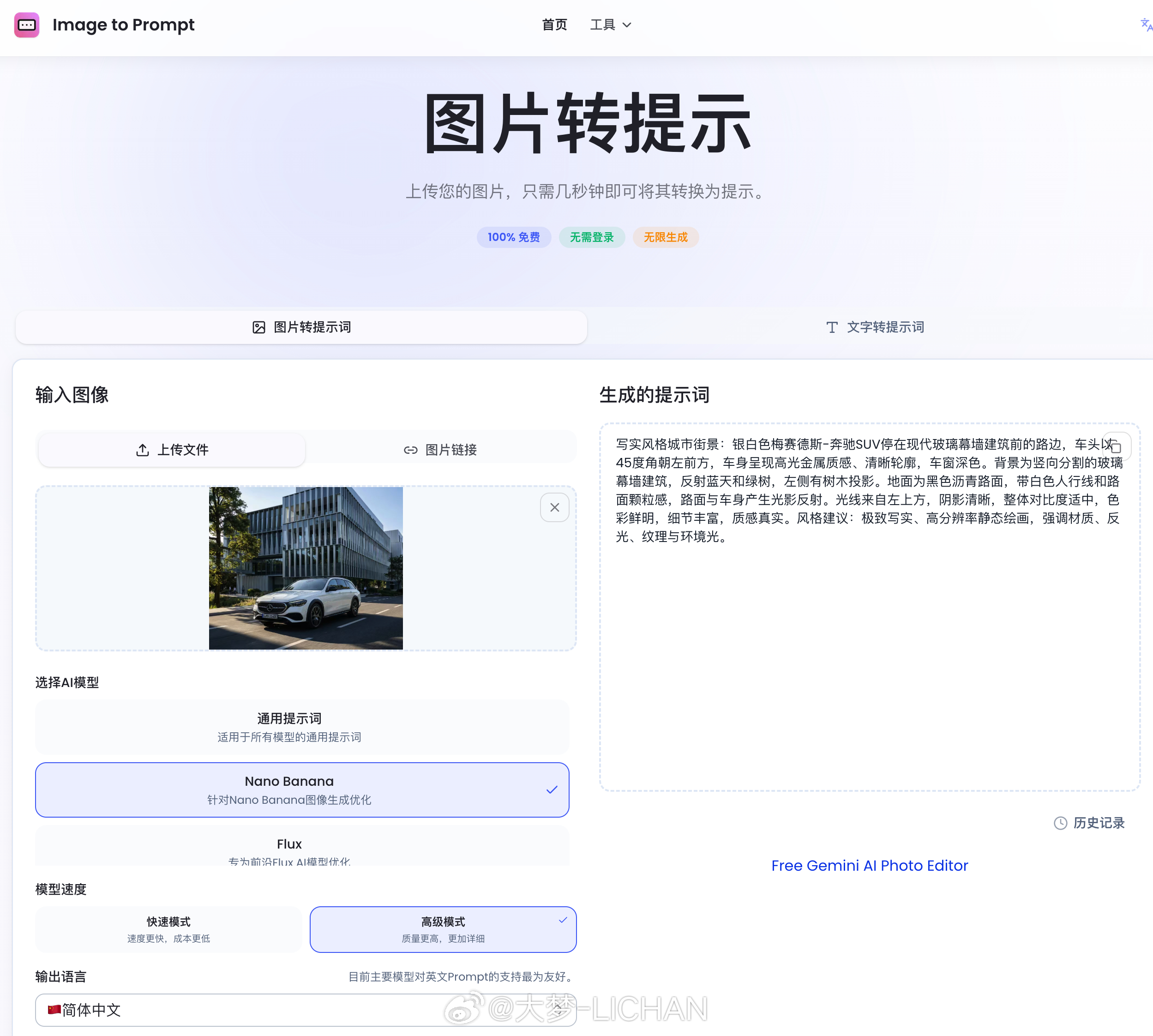The width and height of the screenshot is (1153, 1036).
Task: Click the translate language icon
Action: click(x=1146, y=25)
